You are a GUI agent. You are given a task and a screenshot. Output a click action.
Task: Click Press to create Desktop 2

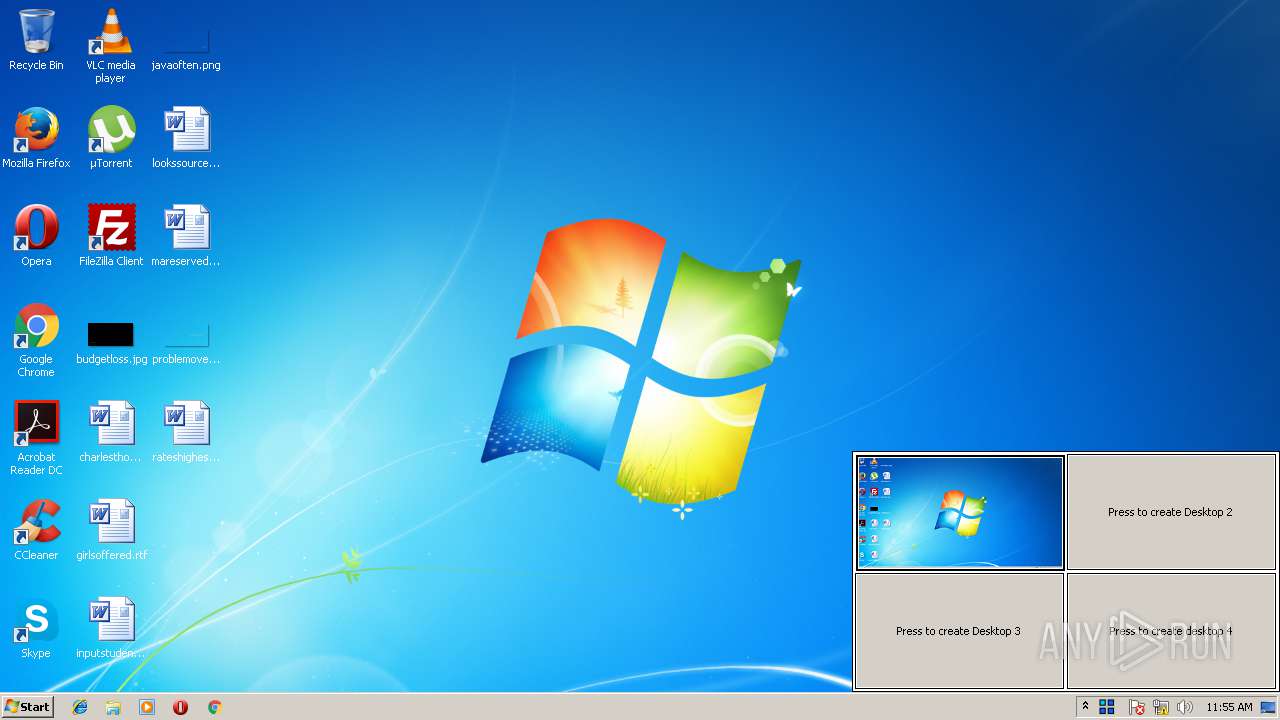[1170, 512]
